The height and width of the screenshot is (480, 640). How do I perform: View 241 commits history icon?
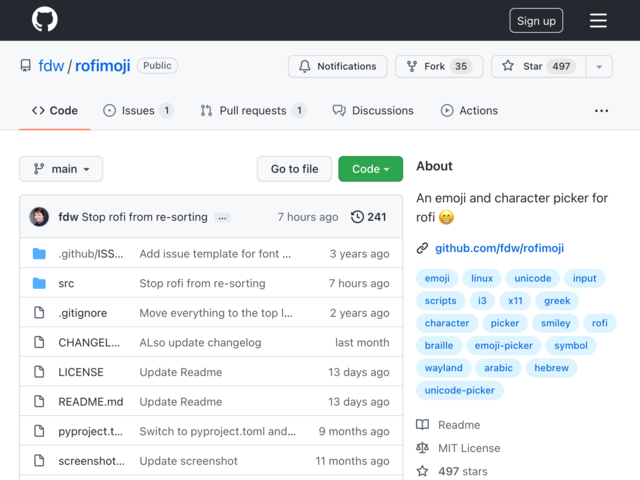(x=369, y=217)
